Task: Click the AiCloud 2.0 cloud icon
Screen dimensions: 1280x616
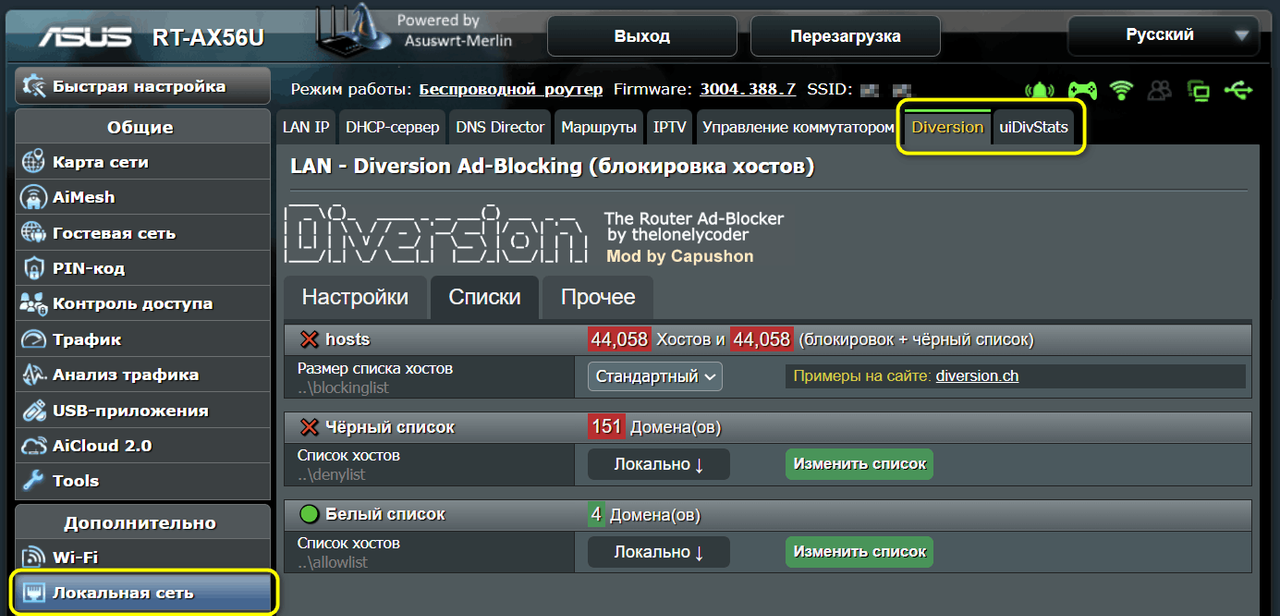Action: (34, 446)
